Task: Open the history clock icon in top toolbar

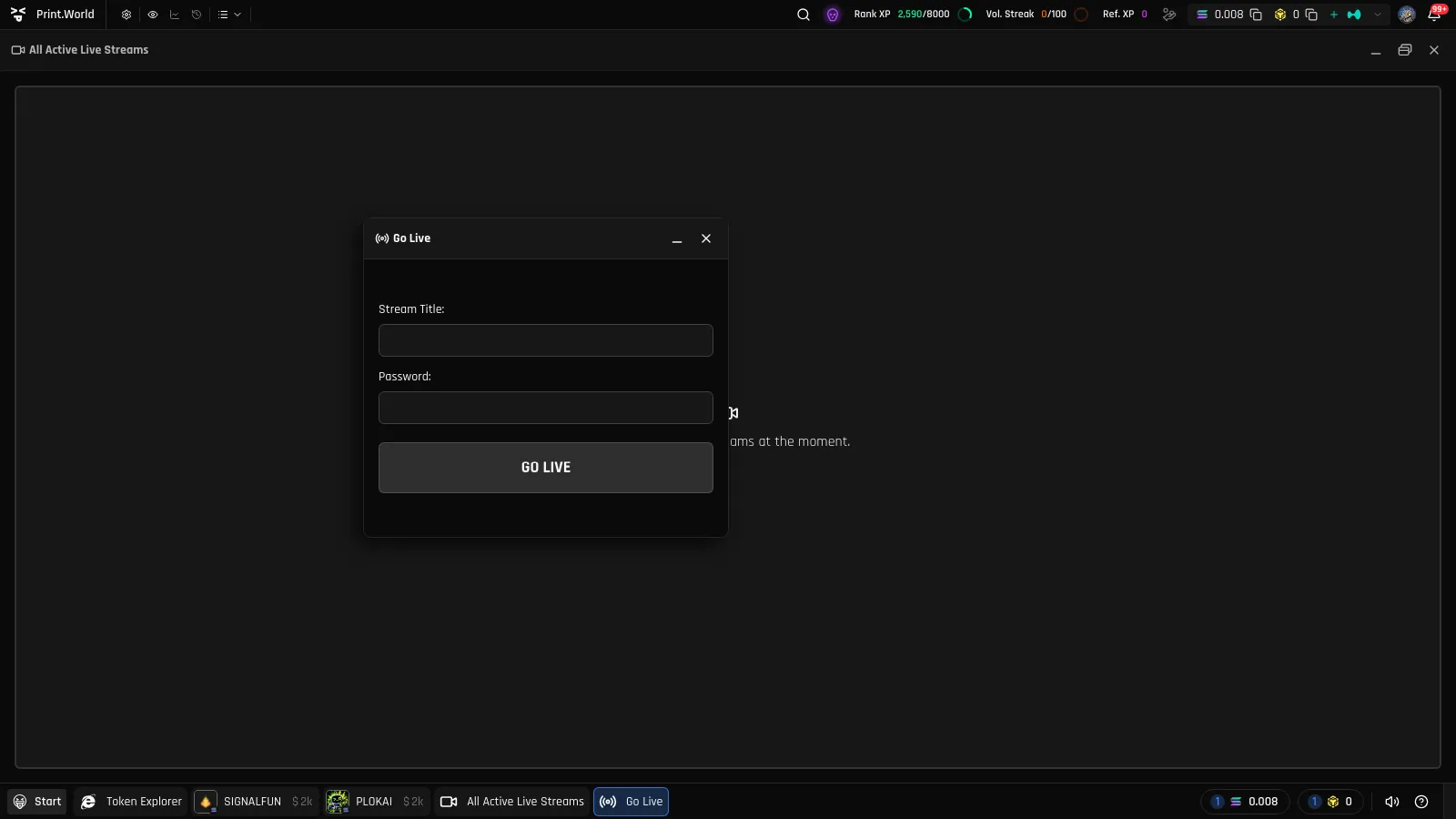Action: click(x=197, y=15)
